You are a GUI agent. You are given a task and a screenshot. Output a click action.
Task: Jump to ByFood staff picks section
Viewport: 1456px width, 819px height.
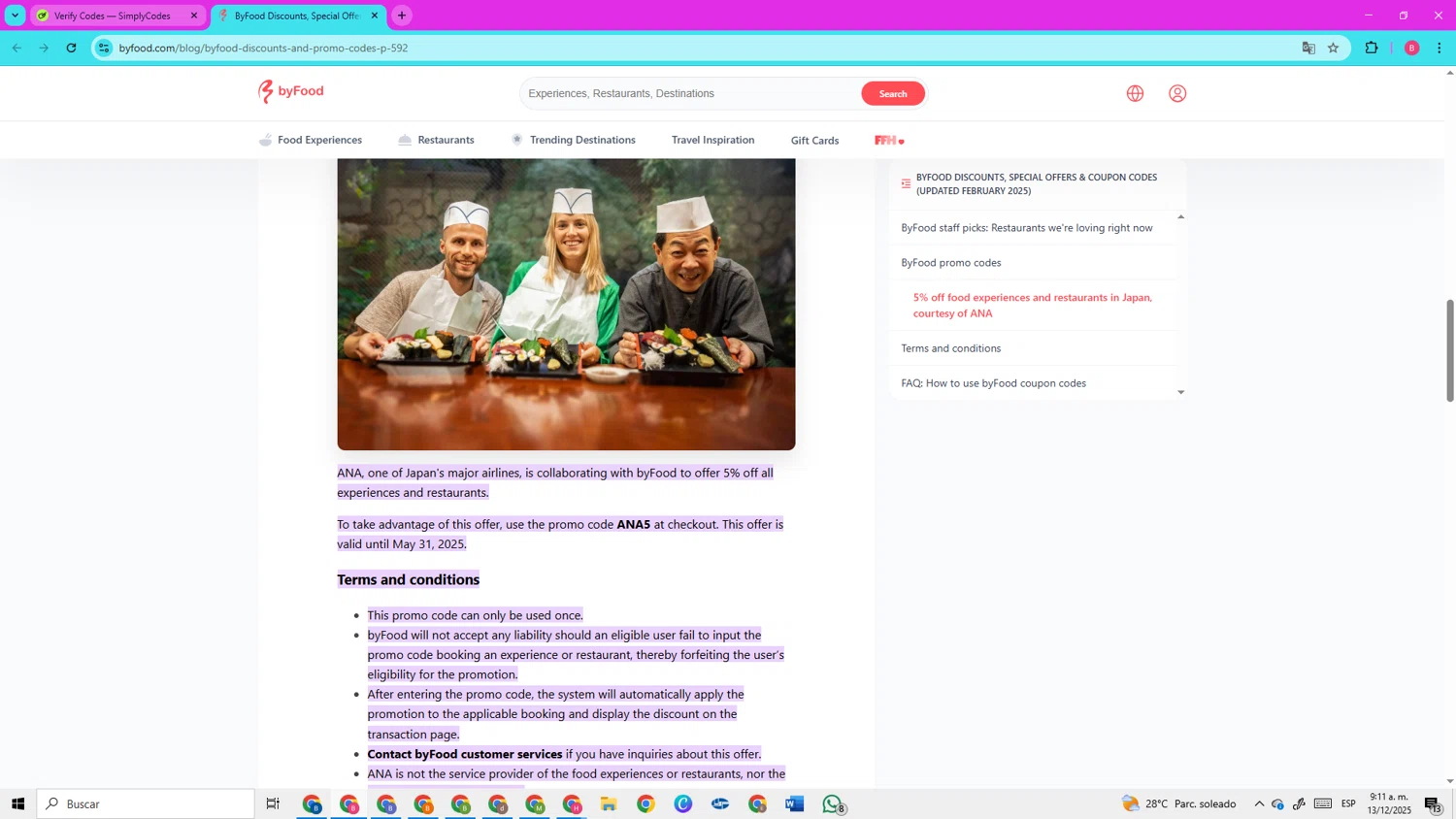tap(1027, 228)
